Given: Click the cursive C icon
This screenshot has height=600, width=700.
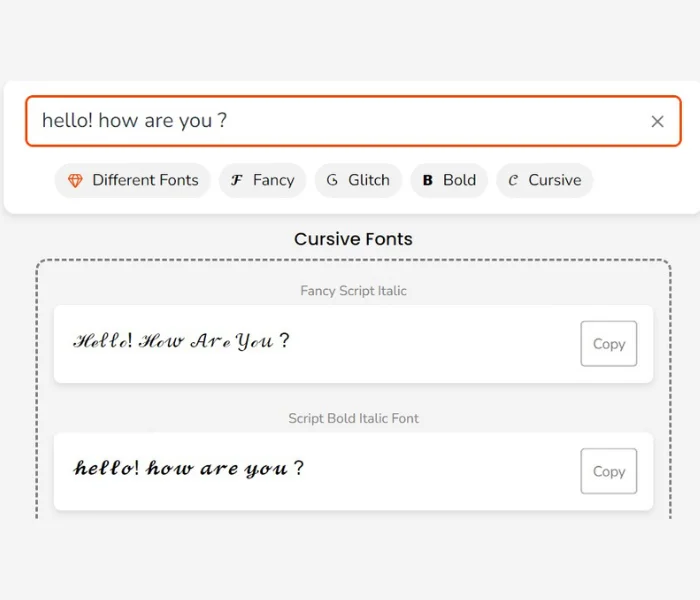Looking at the screenshot, I should point(513,180).
